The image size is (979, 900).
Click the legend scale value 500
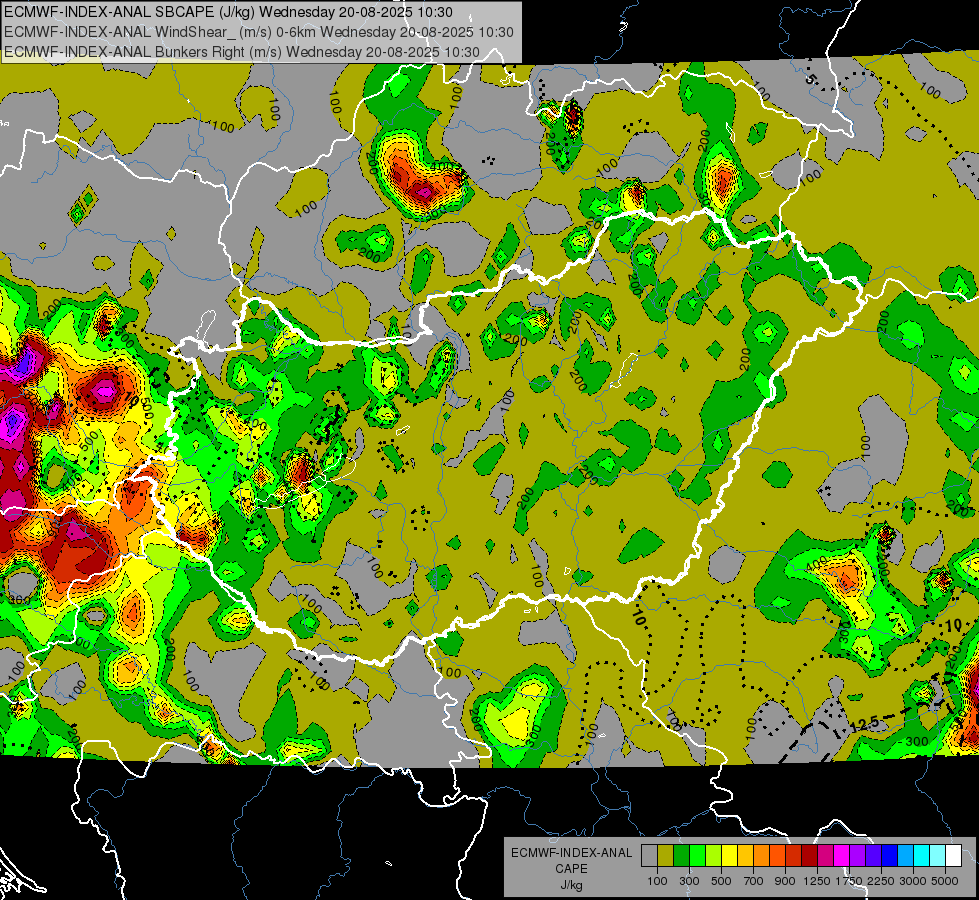coord(721,881)
